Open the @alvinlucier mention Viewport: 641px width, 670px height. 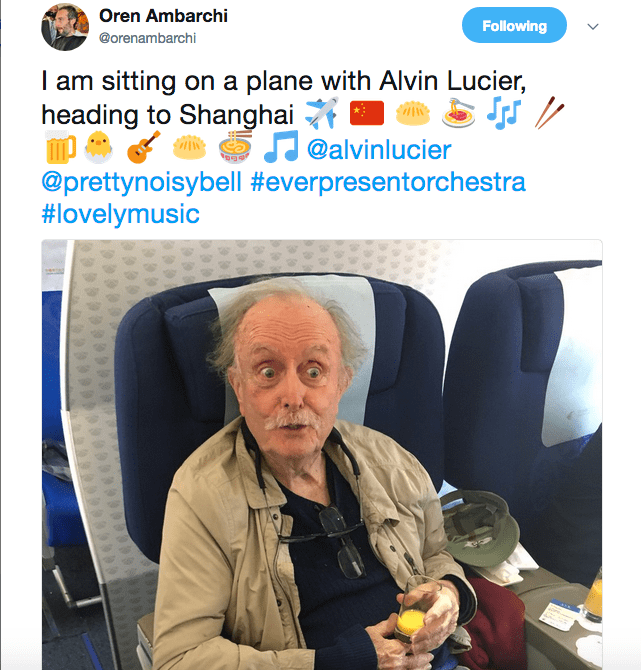pos(379,150)
